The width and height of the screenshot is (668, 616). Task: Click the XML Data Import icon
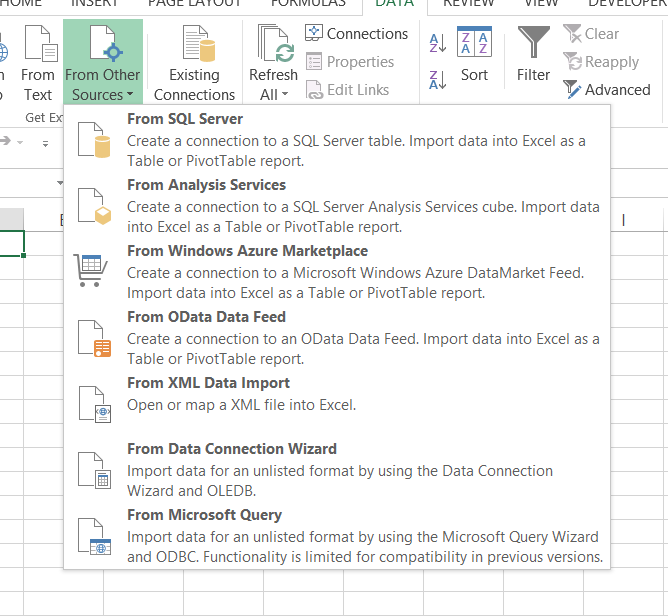click(x=93, y=404)
